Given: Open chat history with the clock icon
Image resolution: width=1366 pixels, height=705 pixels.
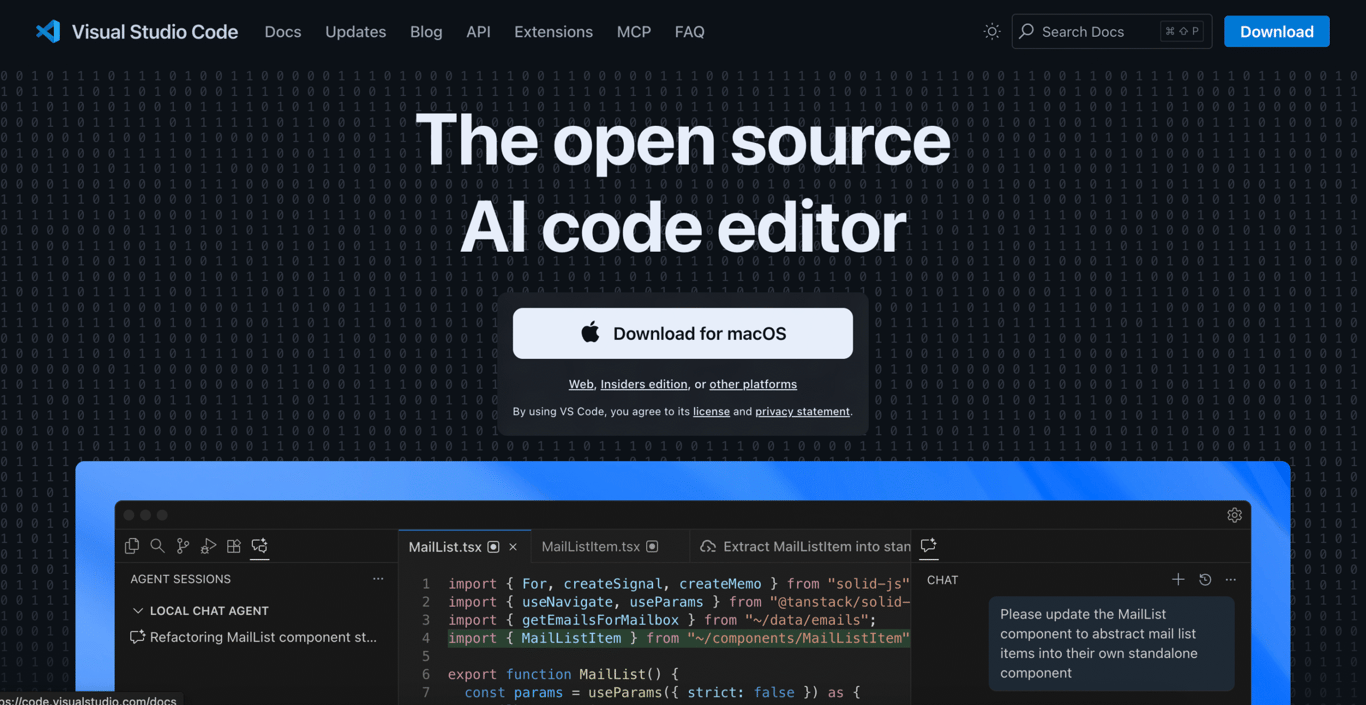Looking at the screenshot, I should click(1204, 579).
